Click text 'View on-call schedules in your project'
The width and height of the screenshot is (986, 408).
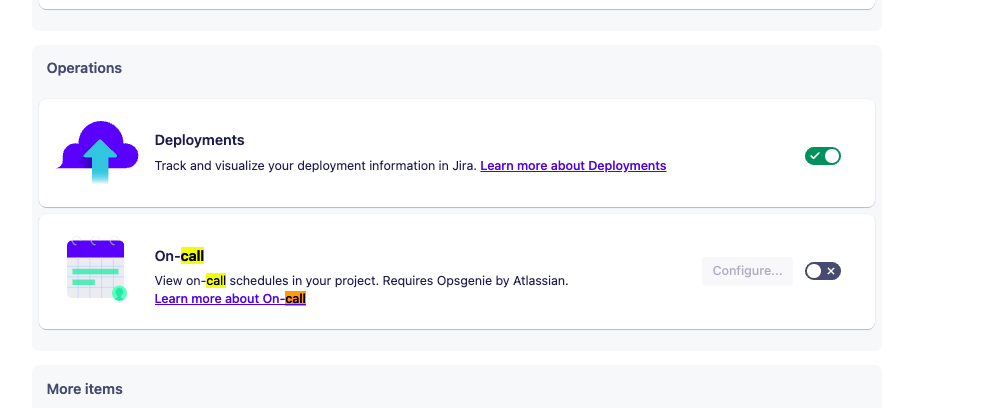[267, 280]
